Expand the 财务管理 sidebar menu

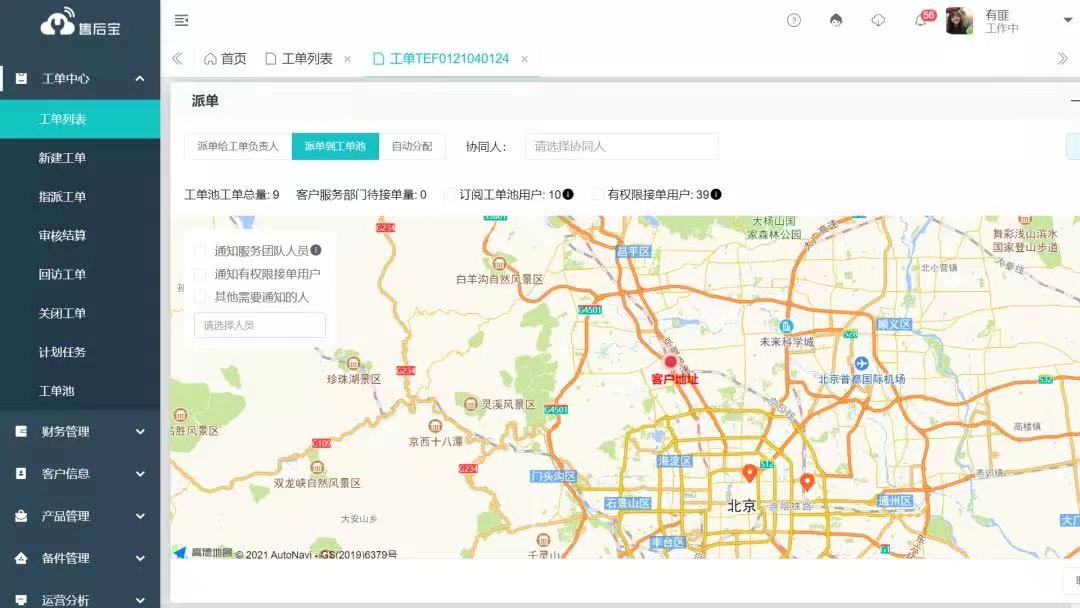80,432
